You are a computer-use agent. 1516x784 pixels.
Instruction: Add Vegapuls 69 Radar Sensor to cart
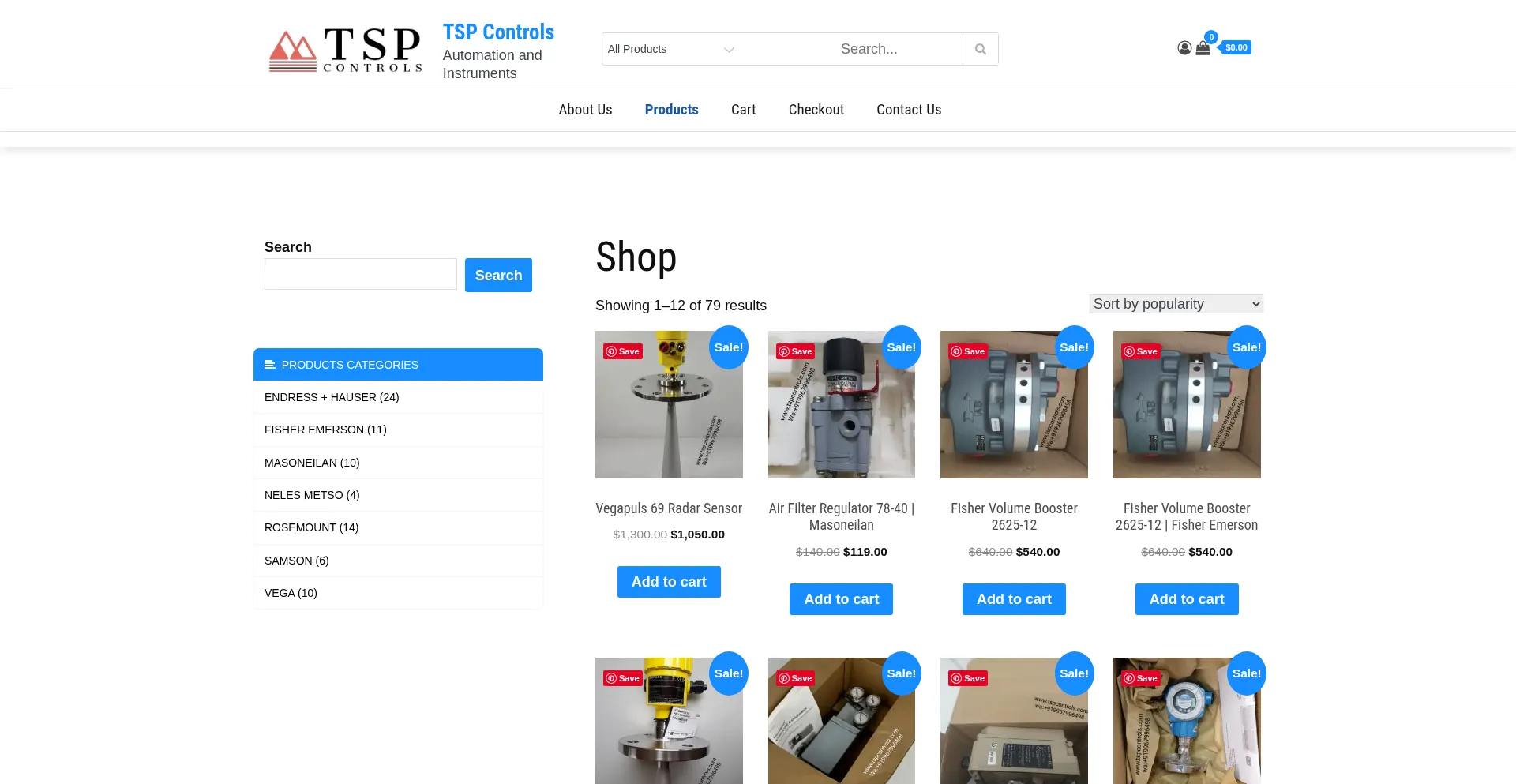click(669, 582)
